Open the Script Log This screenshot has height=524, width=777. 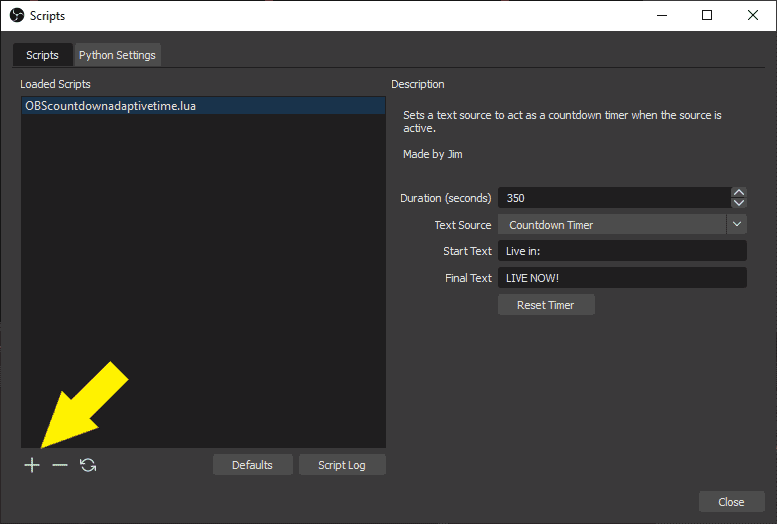341,465
